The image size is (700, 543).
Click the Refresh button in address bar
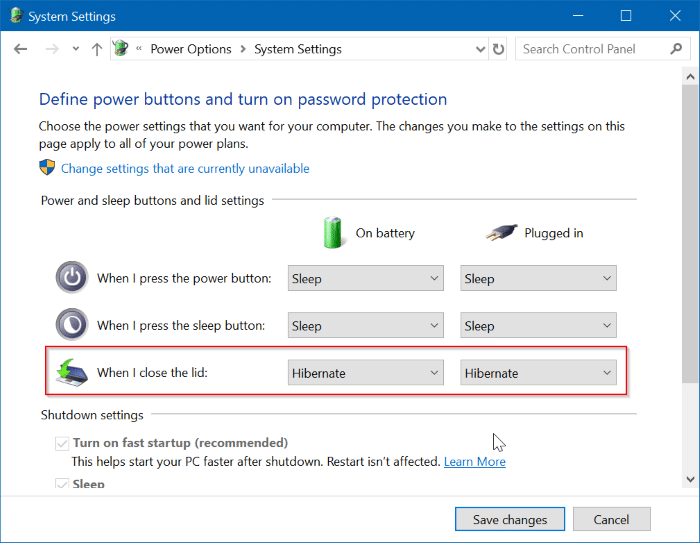pyautogui.click(x=498, y=49)
